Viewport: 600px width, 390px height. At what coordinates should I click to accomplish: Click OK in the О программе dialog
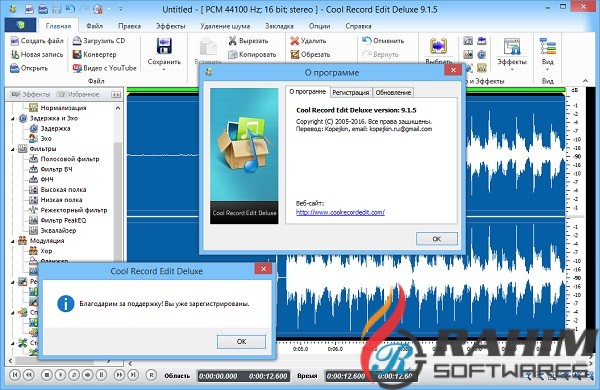tap(437, 239)
